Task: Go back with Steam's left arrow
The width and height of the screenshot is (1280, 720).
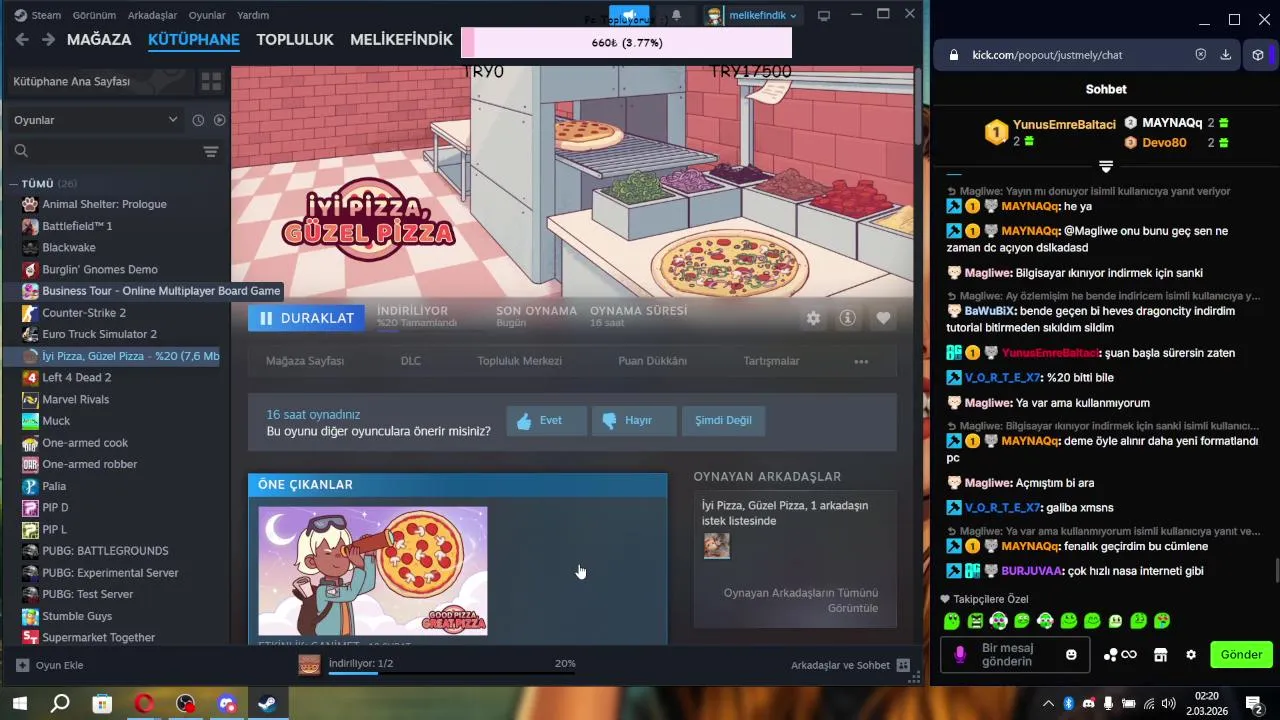Action: pyautogui.click(x=22, y=39)
